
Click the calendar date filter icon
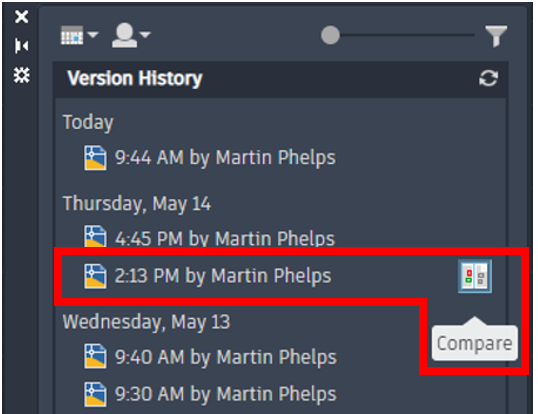[x=72, y=35]
